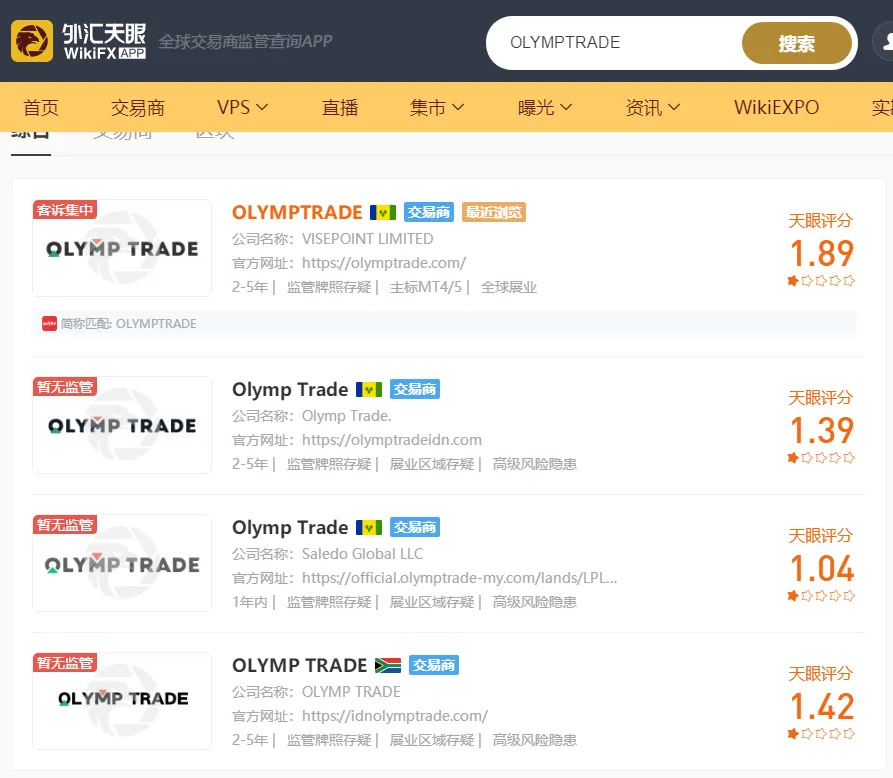893x778 pixels.
Task: Click the official.olymptrade-my.com URL text
Action: click(460, 578)
